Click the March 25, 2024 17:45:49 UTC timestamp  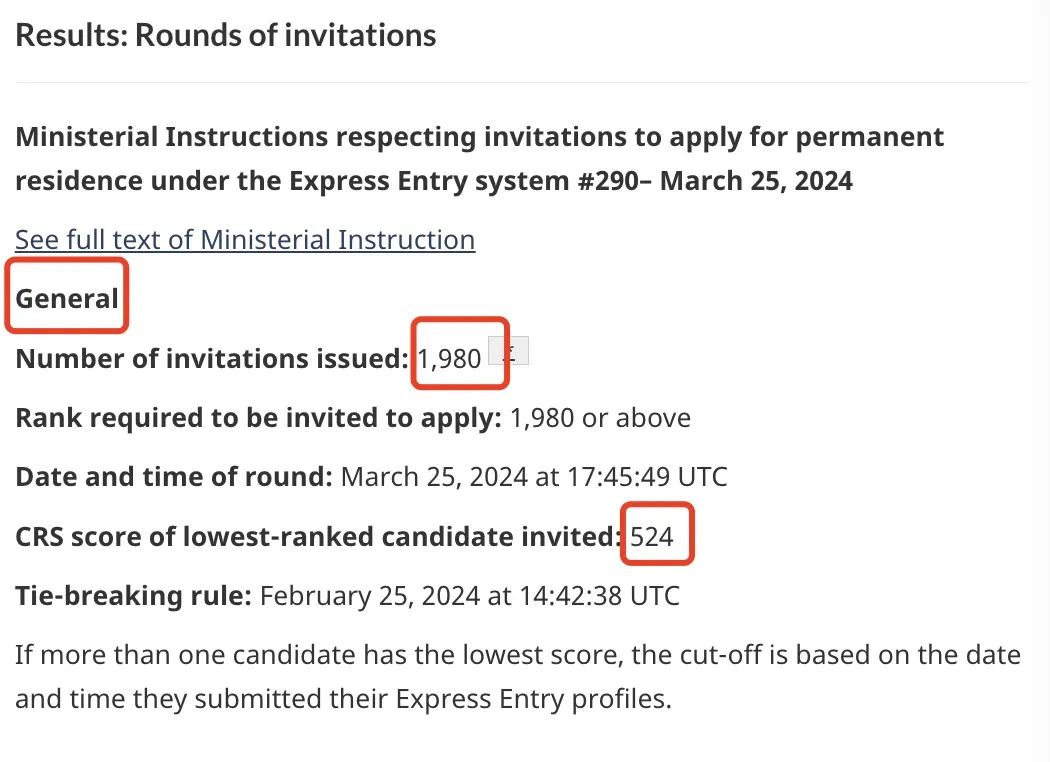click(x=534, y=477)
